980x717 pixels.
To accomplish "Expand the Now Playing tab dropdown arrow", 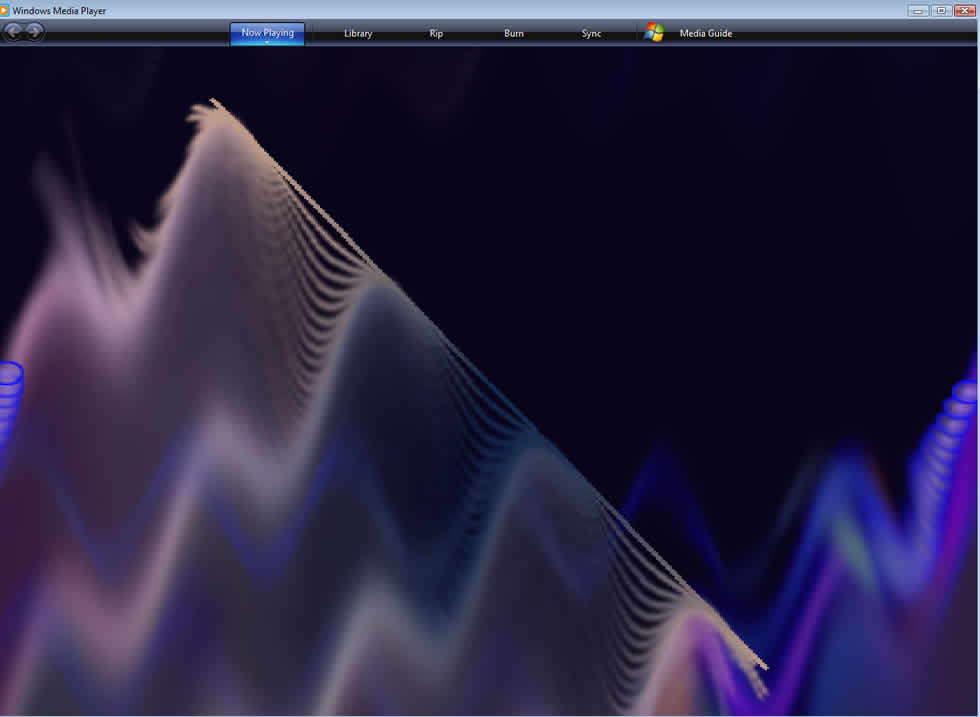I will pyautogui.click(x=268, y=43).
